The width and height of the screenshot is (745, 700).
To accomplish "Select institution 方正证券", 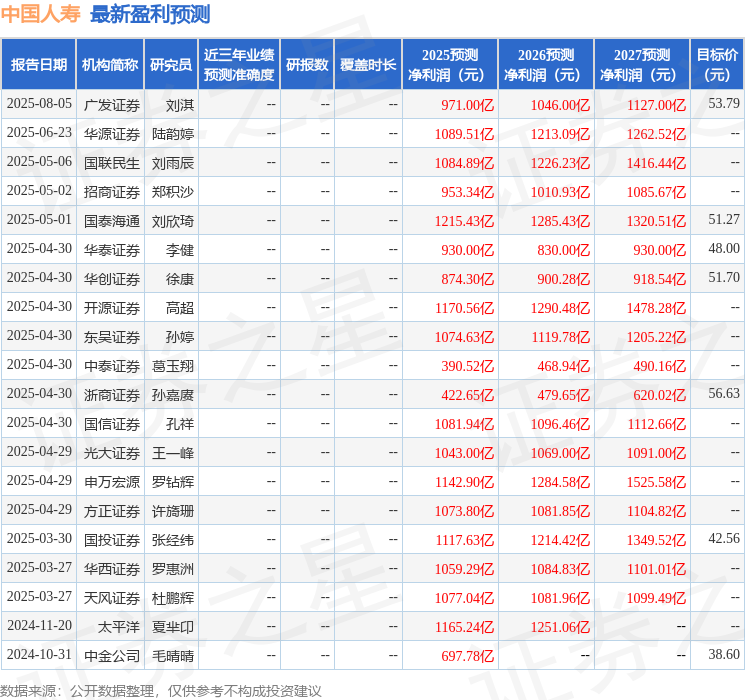I will [112, 511].
